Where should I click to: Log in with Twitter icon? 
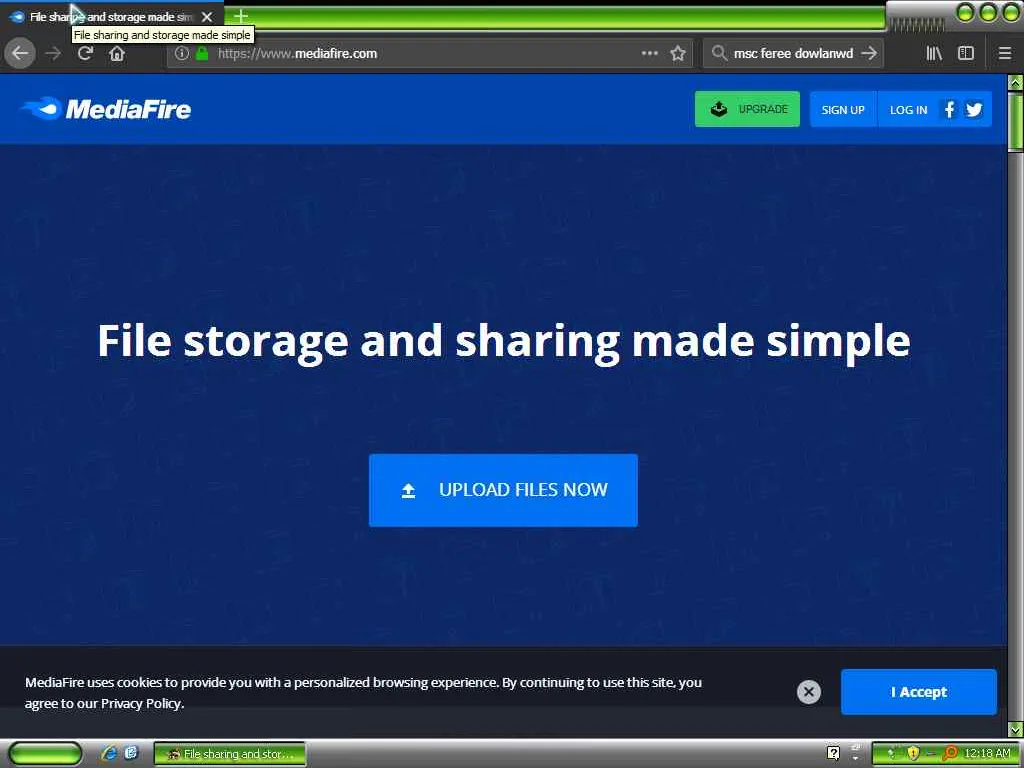974,110
